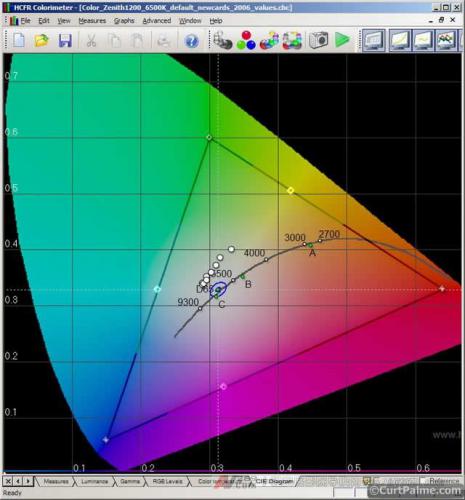This screenshot has width=465, height=500.
Task: Switch to the Measures tab
Action: (56, 481)
